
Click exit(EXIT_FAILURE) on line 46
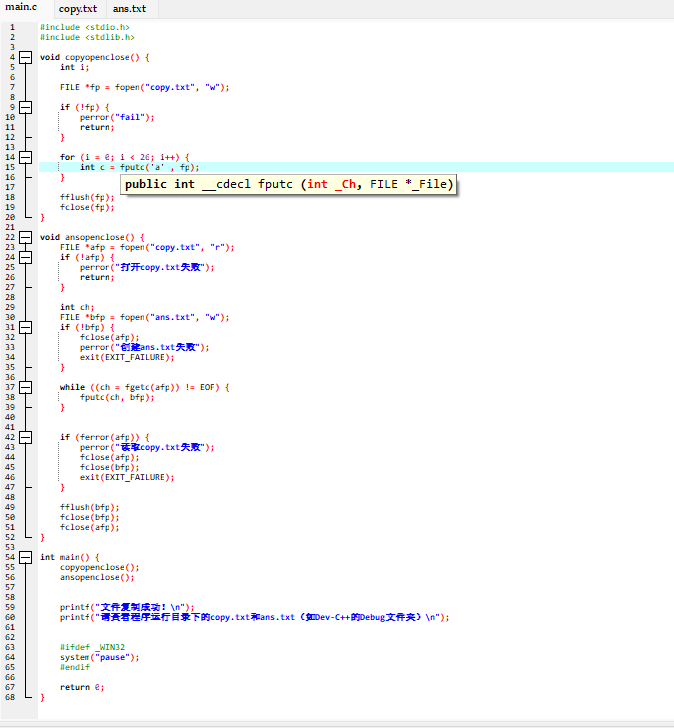(127, 477)
